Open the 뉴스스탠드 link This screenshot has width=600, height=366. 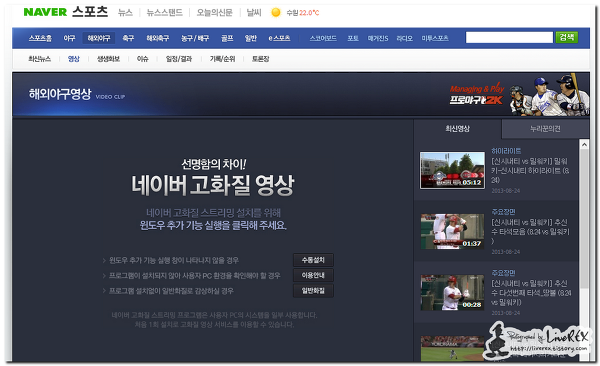click(165, 13)
